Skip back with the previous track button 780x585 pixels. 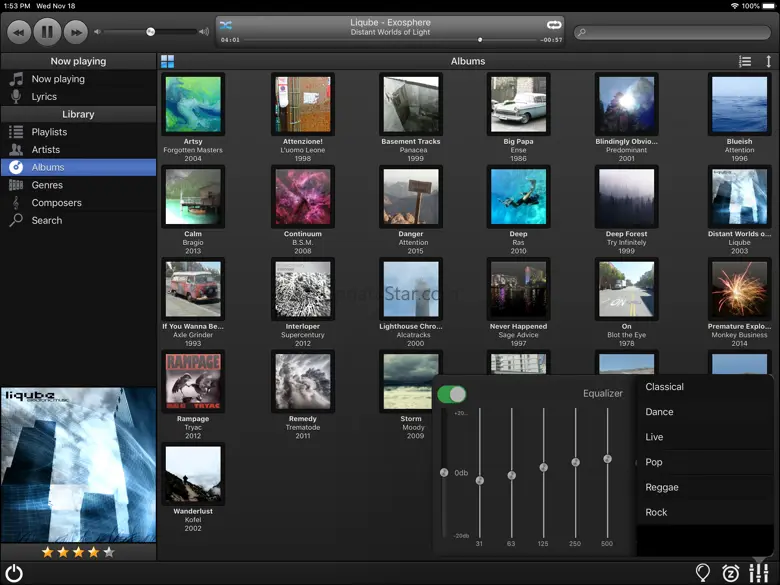[x=19, y=32]
